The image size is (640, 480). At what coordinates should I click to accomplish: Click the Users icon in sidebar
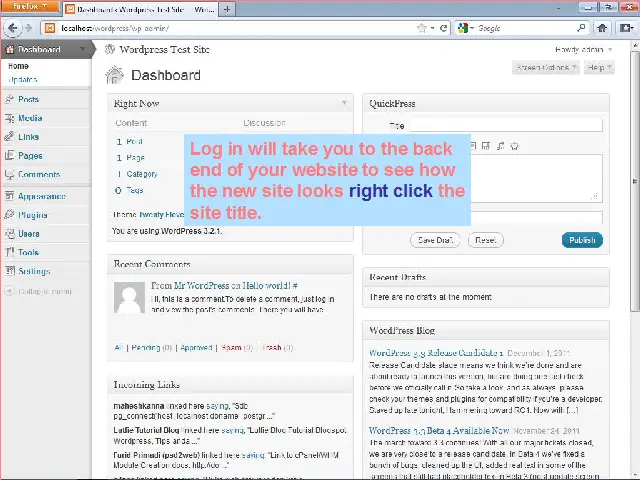tap(9, 233)
